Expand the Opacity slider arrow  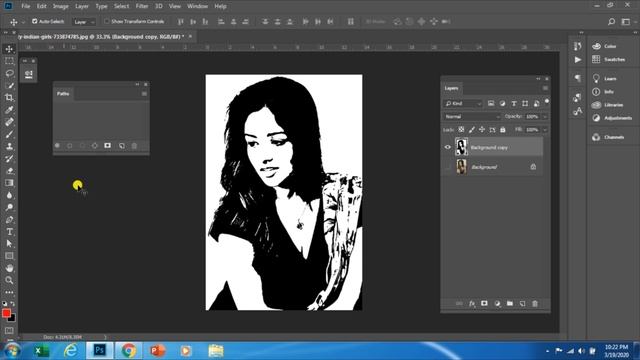tap(544, 117)
